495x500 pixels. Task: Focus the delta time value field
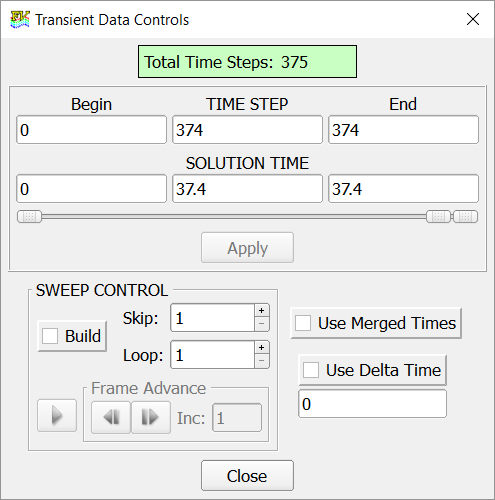[x=372, y=404]
